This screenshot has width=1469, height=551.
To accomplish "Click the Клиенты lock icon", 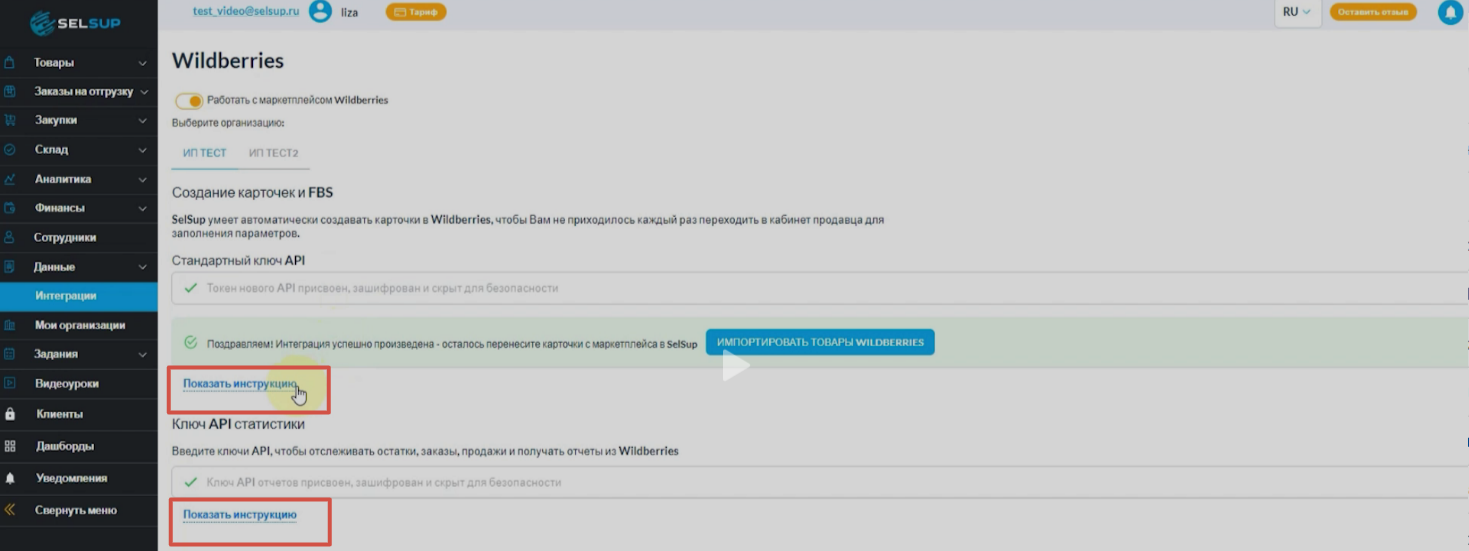I will click(10, 414).
